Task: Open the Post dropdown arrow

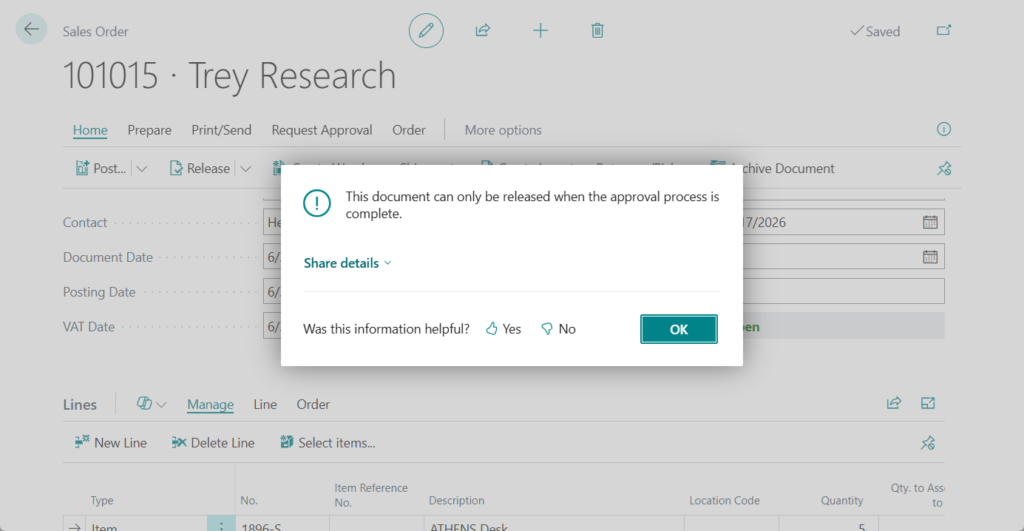Action: (x=142, y=169)
